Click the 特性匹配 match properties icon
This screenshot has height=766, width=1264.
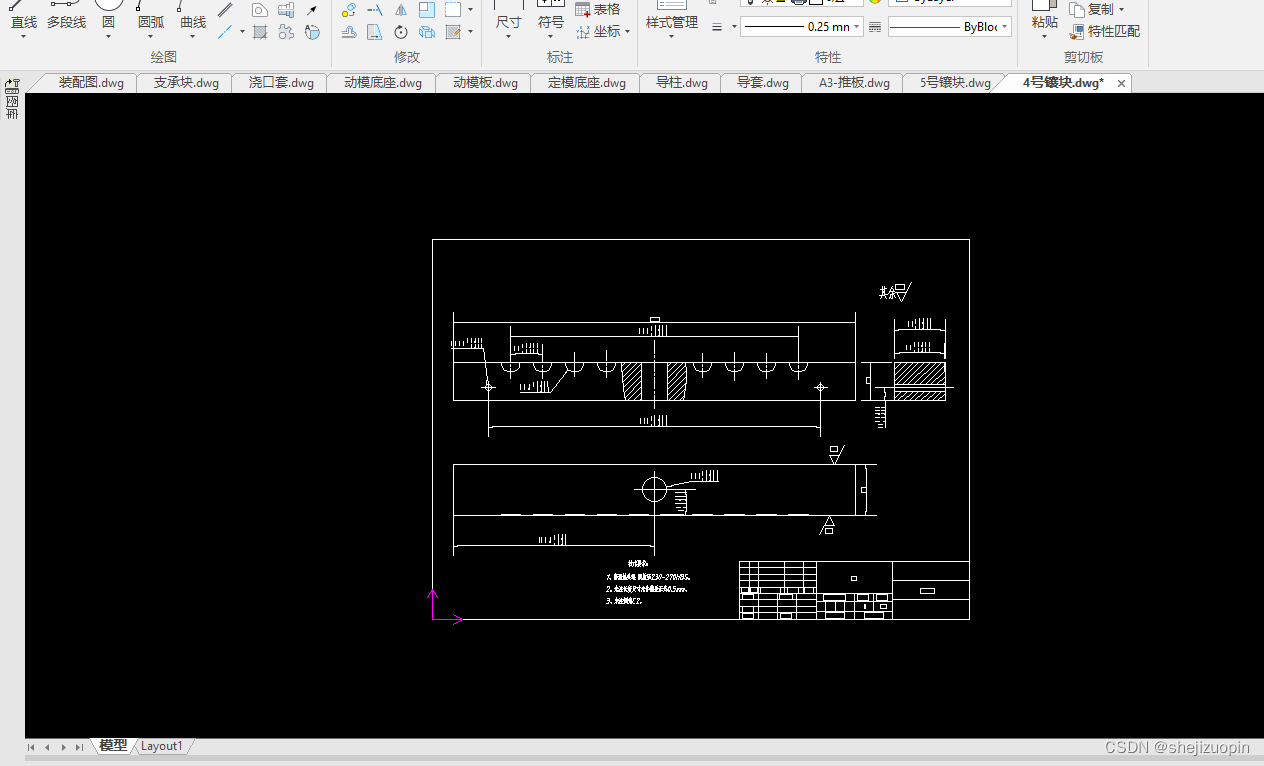[x=1105, y=31]
